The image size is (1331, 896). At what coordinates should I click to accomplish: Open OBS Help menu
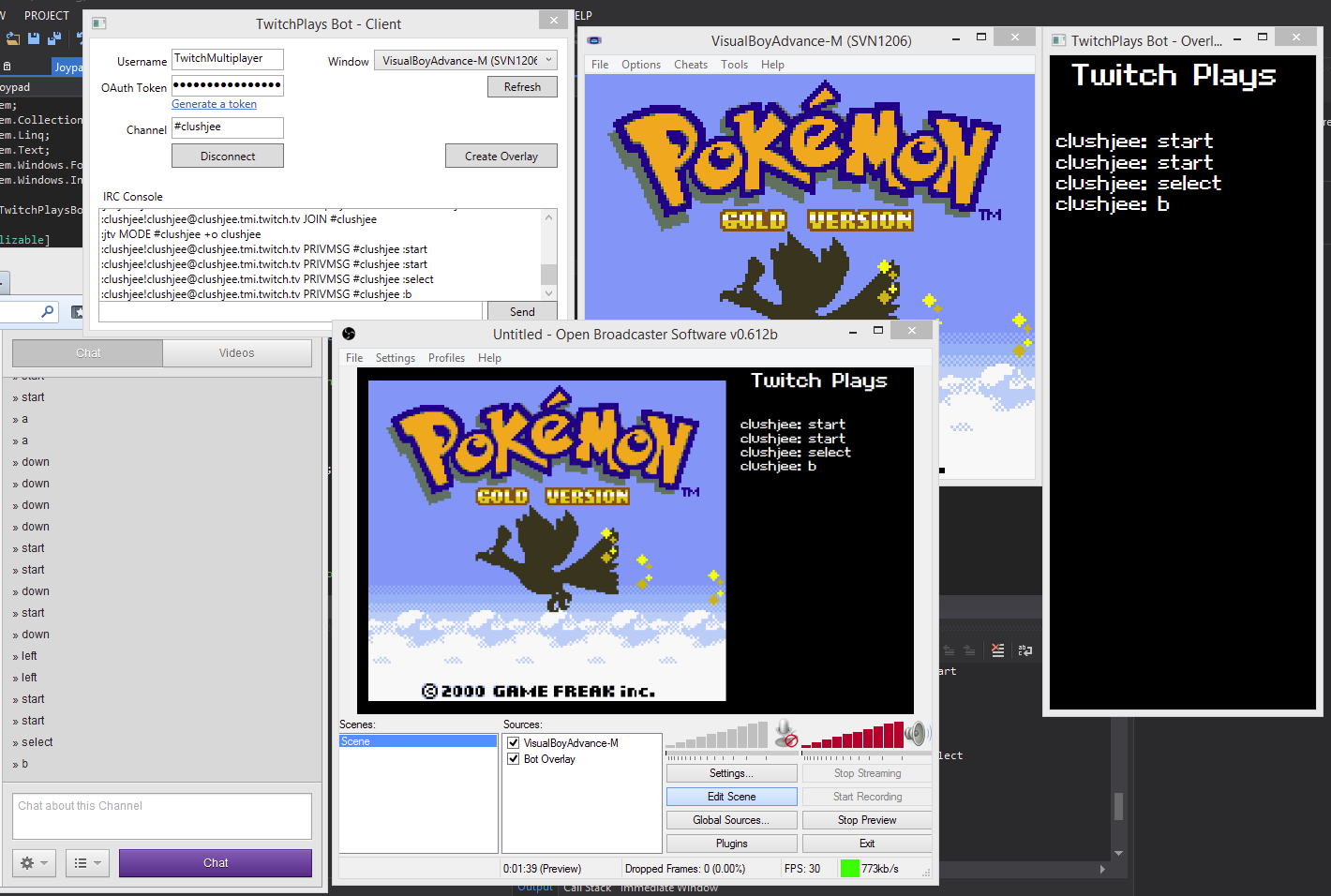point(489,358)
